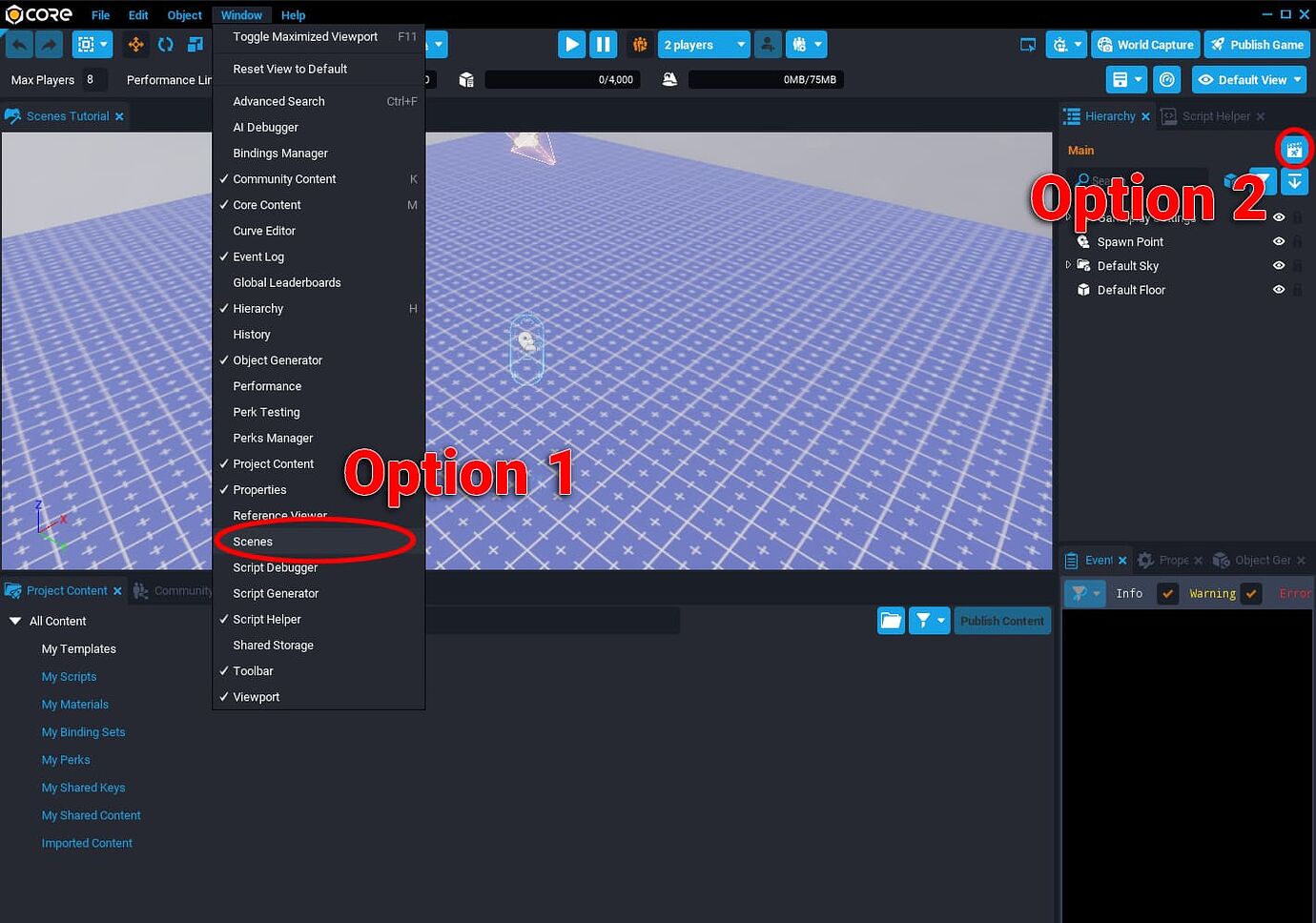This screenshot has width=1316, height=923.
Task: Expand the Default Sky tree item
Action: (1068, 265)
